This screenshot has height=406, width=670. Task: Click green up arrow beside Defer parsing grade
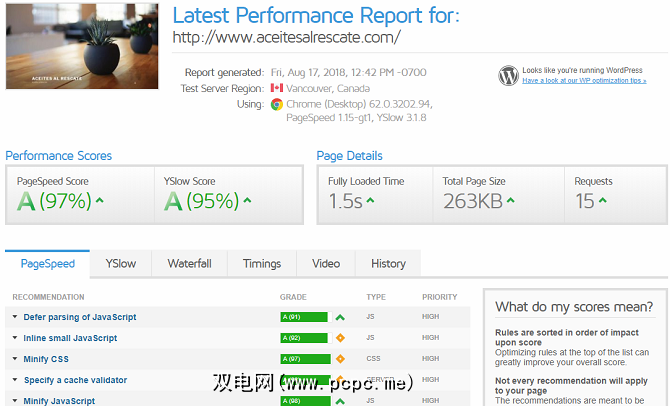[x=340, y=317]
